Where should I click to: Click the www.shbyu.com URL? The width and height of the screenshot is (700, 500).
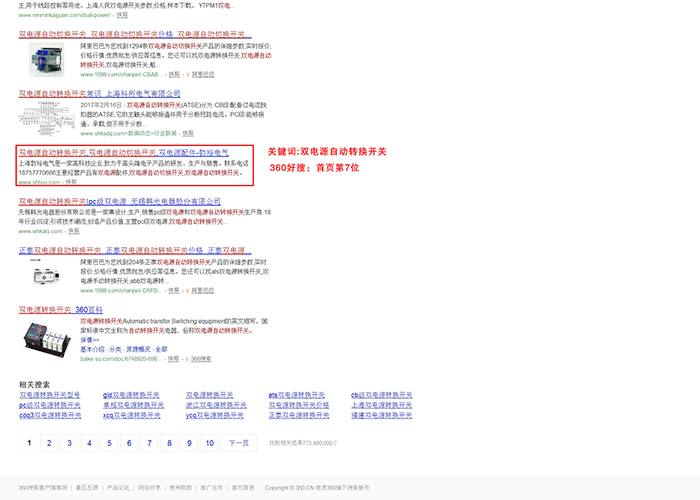[x=39, y=182]
